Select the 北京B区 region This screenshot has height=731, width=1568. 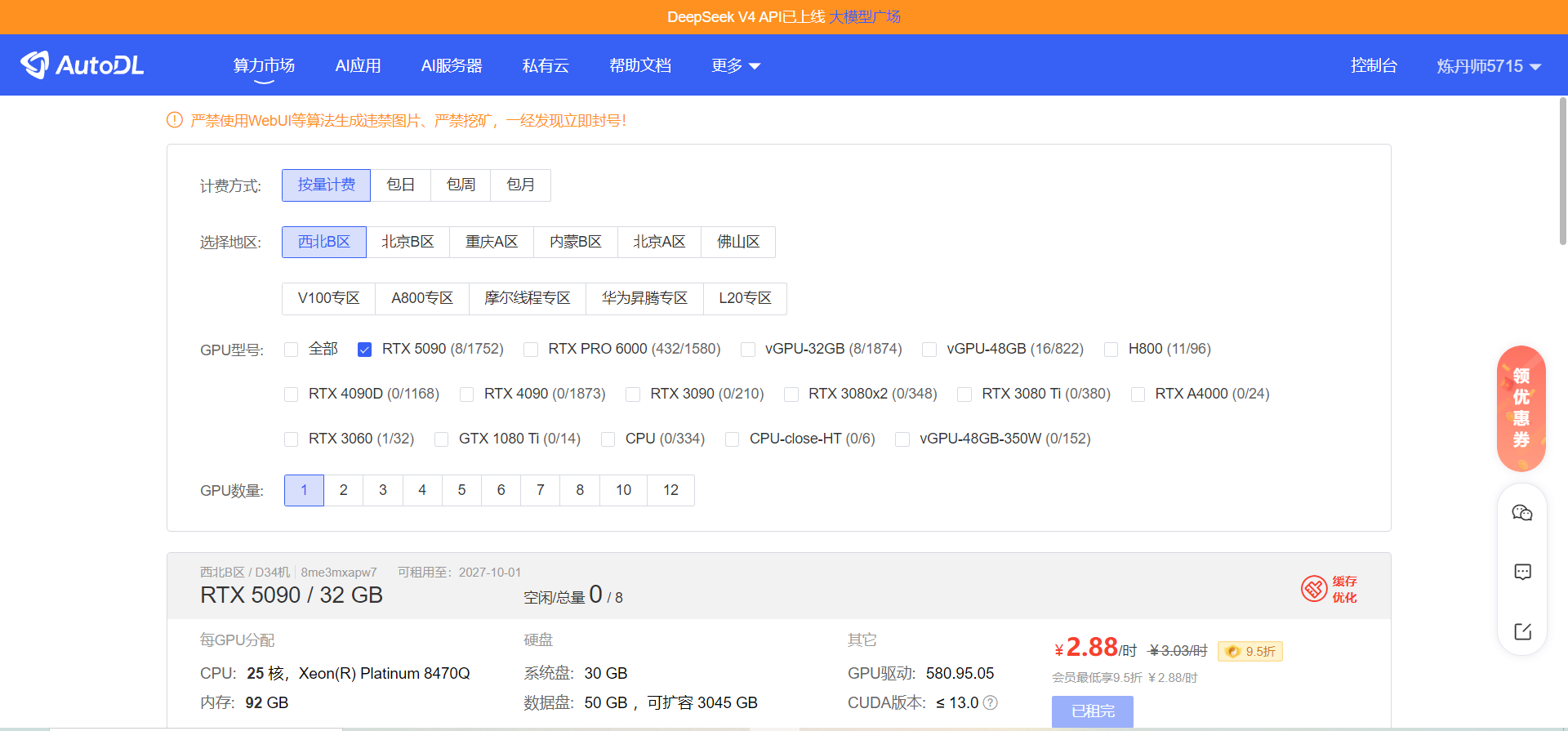[x=408, y=242]
